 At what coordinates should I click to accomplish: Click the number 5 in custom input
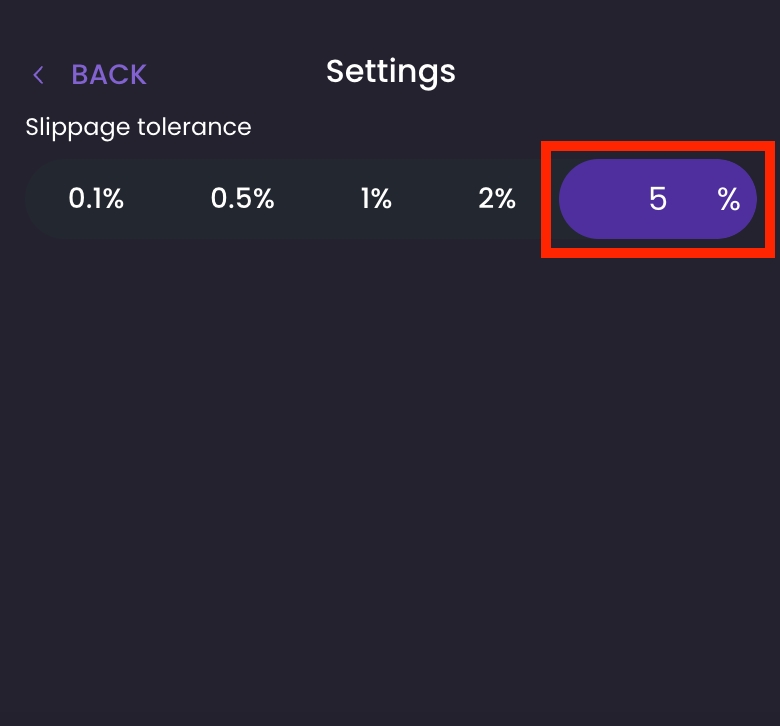[x=657, y=199]
